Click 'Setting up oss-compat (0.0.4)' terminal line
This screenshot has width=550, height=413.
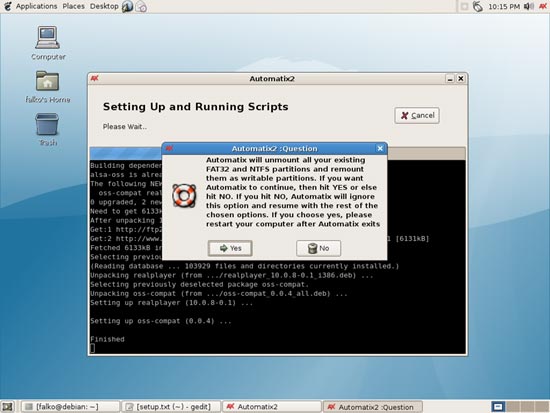click(161, 321)
